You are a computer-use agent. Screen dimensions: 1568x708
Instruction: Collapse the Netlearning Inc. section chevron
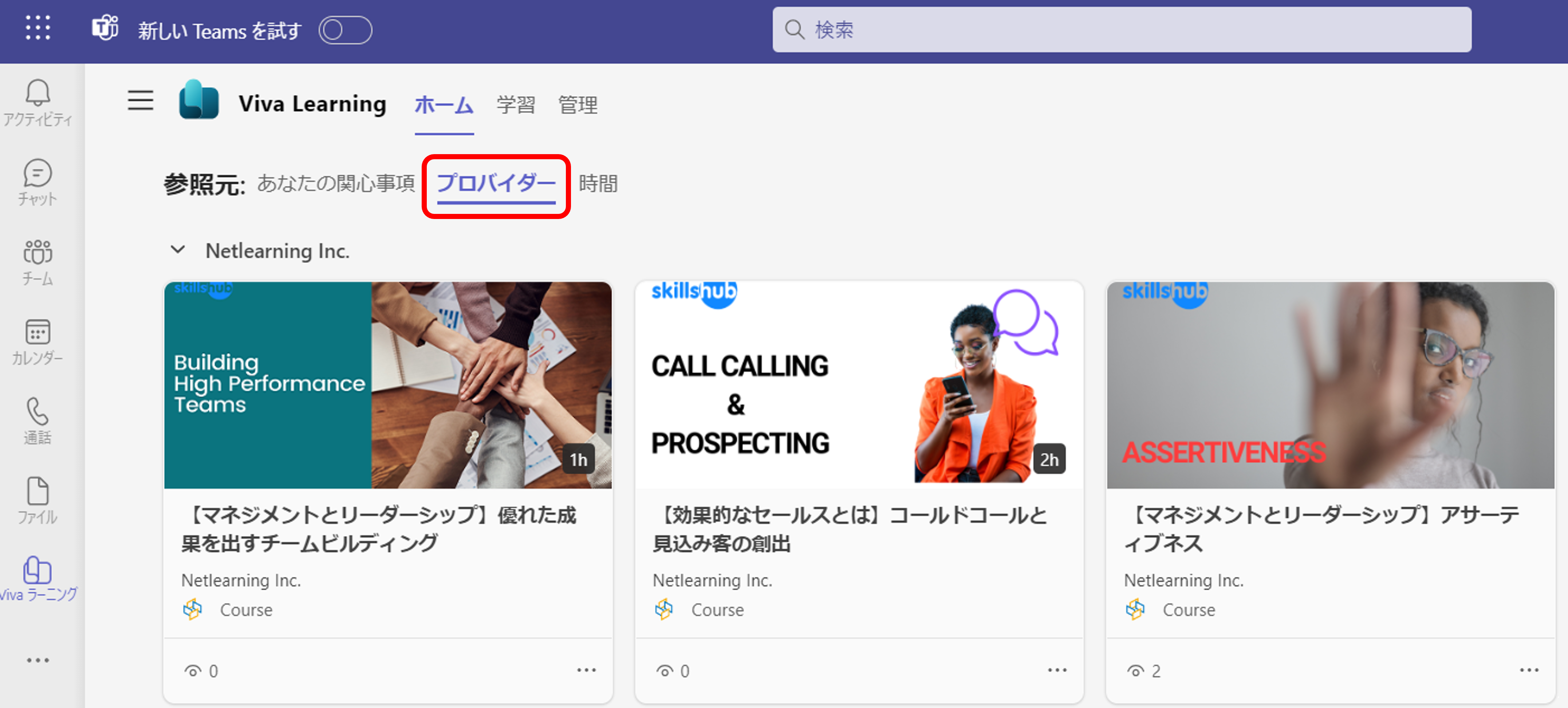pyautogui.click(x=178, y=249)
